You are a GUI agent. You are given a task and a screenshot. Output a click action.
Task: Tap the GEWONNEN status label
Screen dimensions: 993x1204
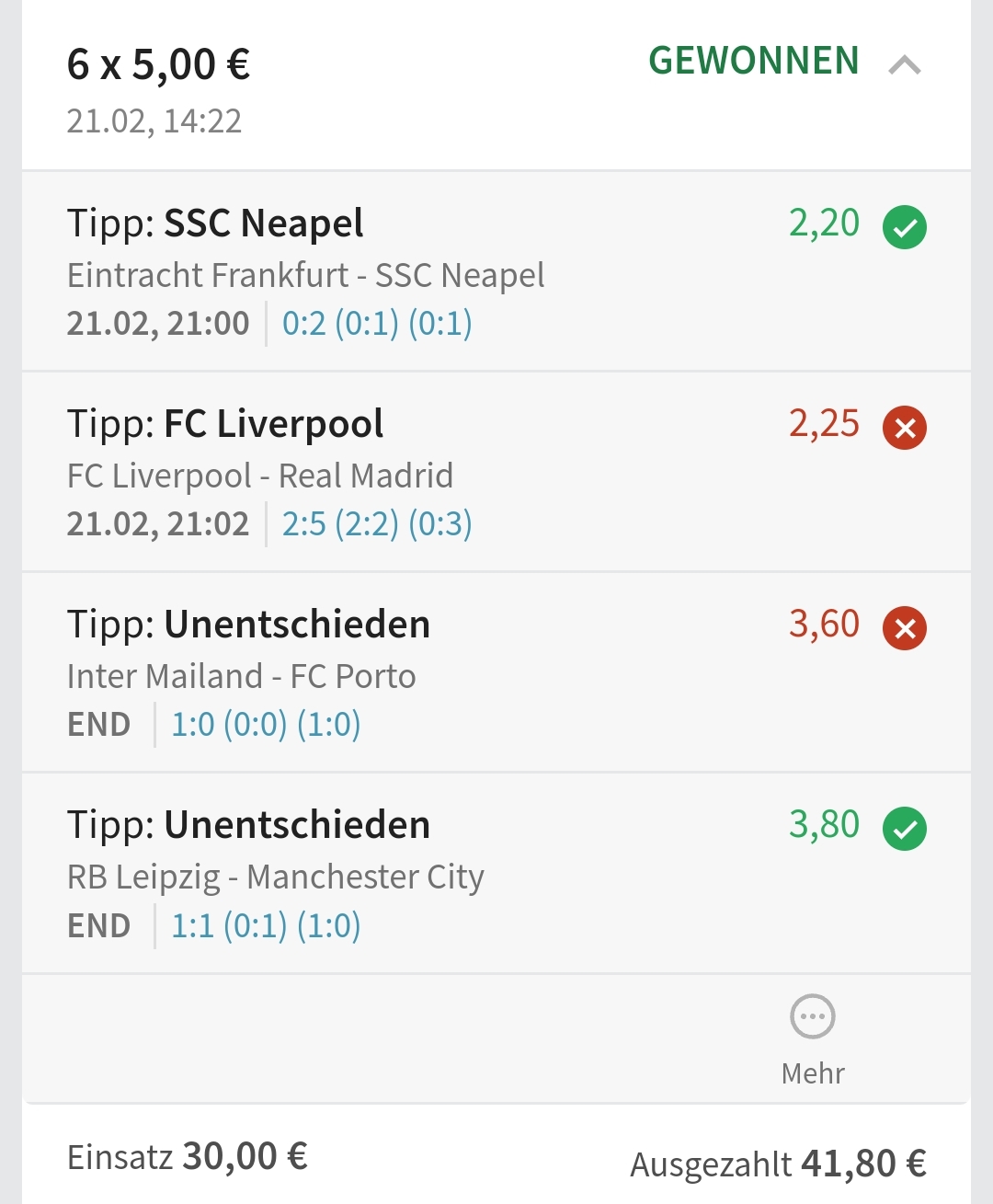[x=754, y=62]
